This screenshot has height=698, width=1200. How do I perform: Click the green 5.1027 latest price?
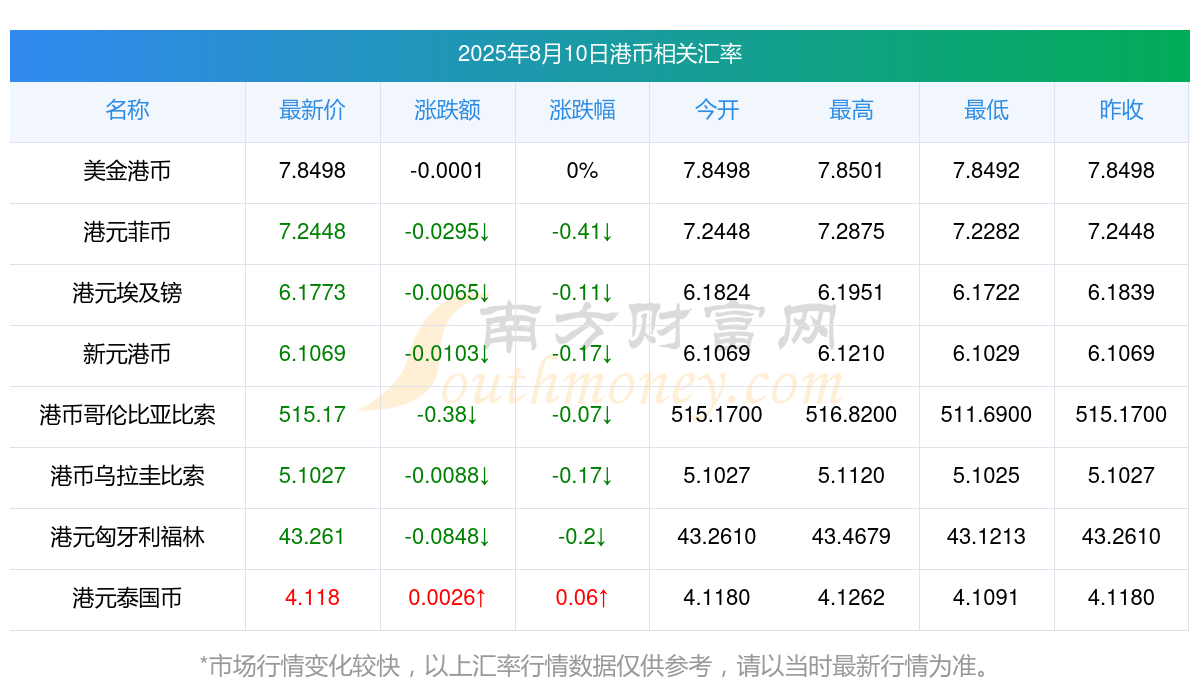tap(312, 476)
